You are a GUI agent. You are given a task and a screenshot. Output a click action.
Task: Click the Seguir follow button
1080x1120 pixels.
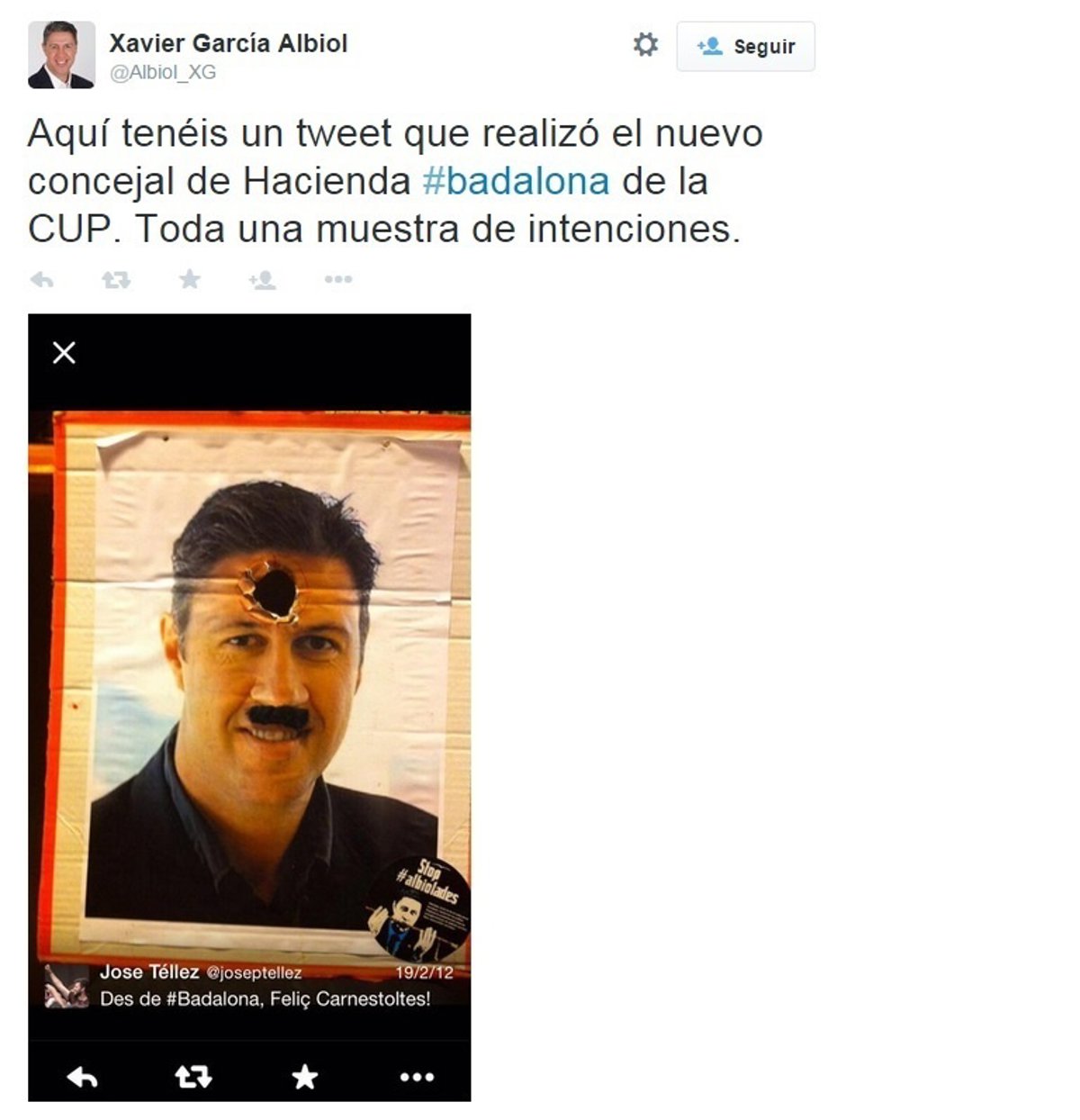745,46
